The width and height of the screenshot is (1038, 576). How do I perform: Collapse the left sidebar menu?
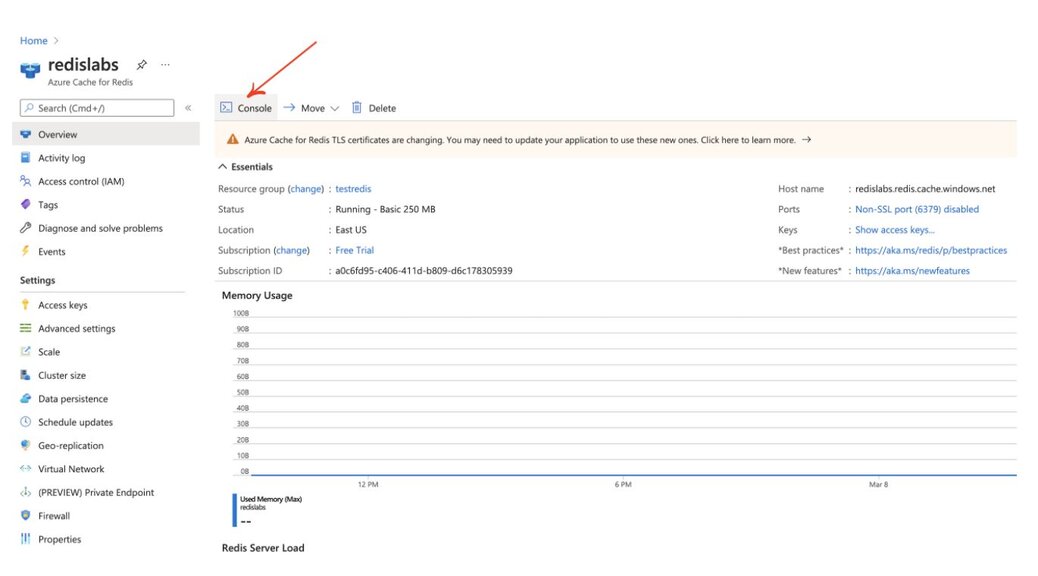(x=187, y=107)
